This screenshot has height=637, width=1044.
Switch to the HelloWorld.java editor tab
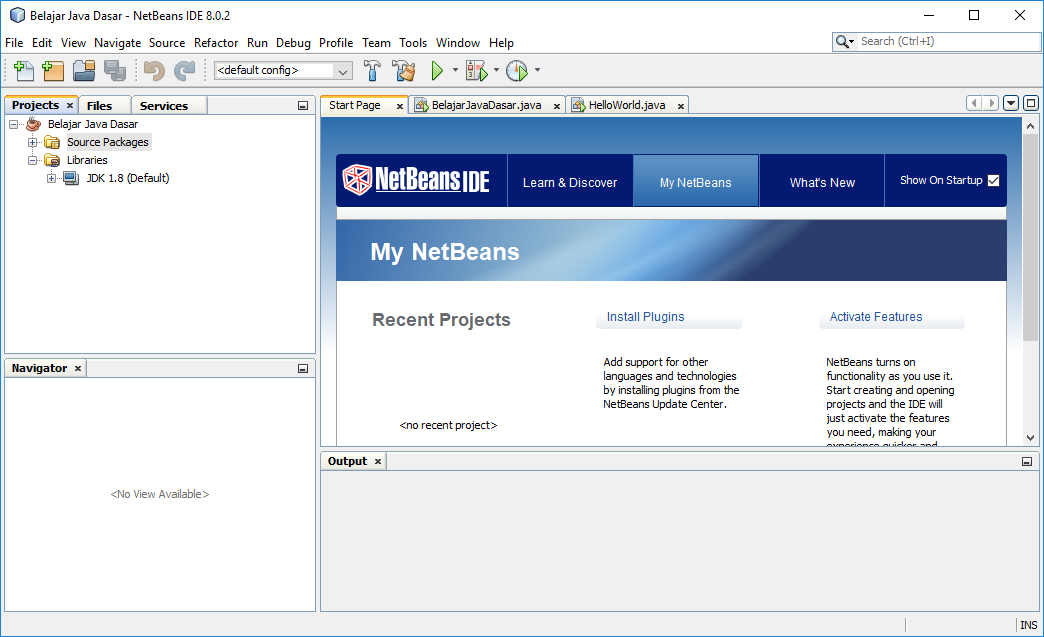(x=627, y=104)
